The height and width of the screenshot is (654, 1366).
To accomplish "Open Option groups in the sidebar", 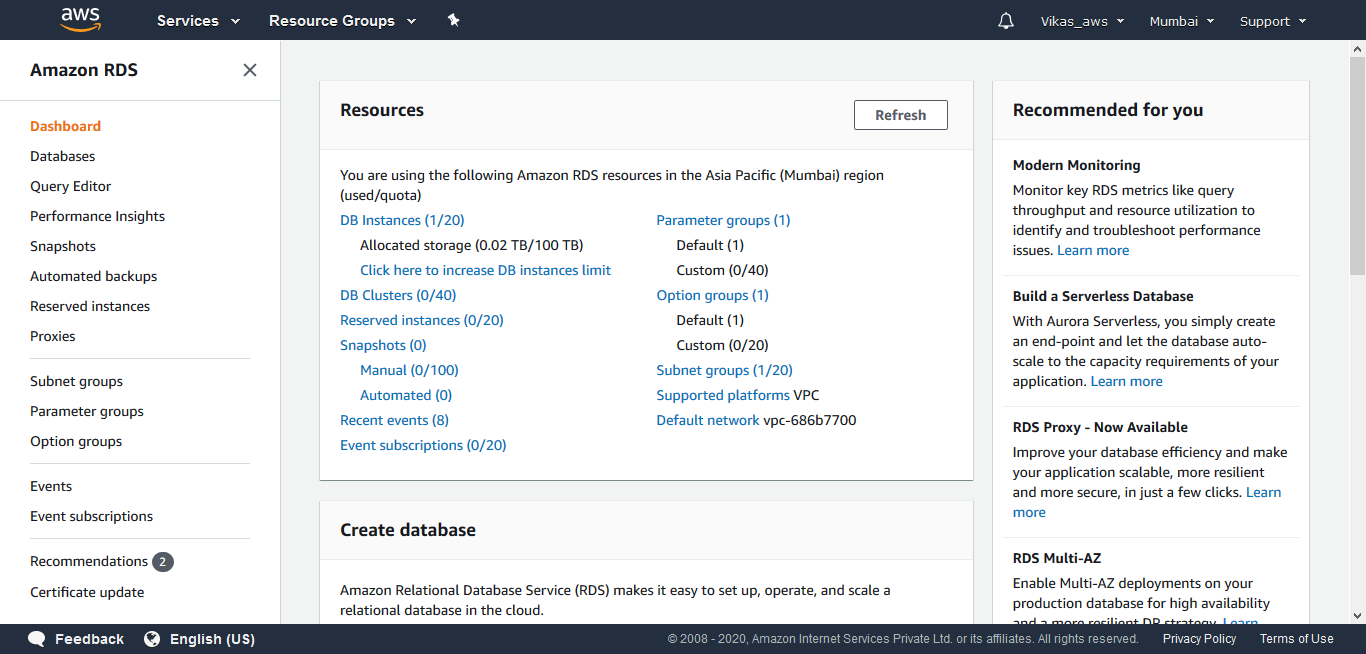I will tap(76, 441).
